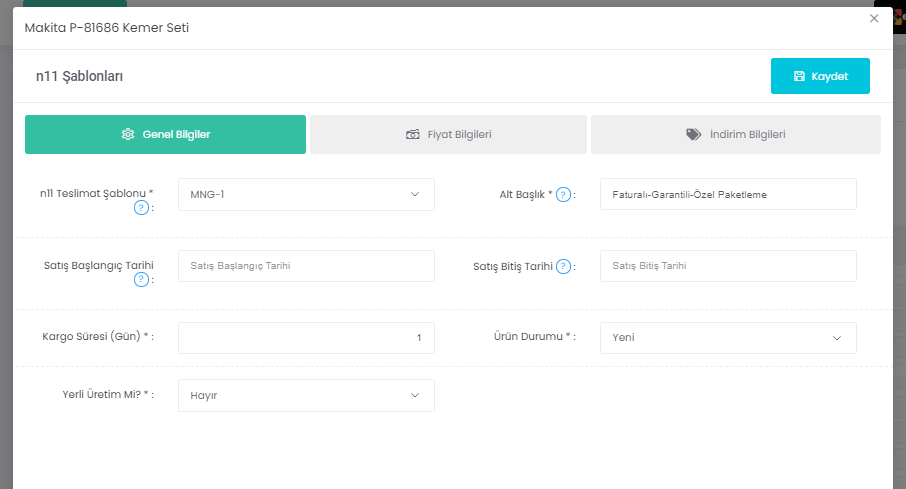Click the gear icon on Genel Bilgiler tab
The width and height of the screenshot is (906, 489).
tap(128, 134)
